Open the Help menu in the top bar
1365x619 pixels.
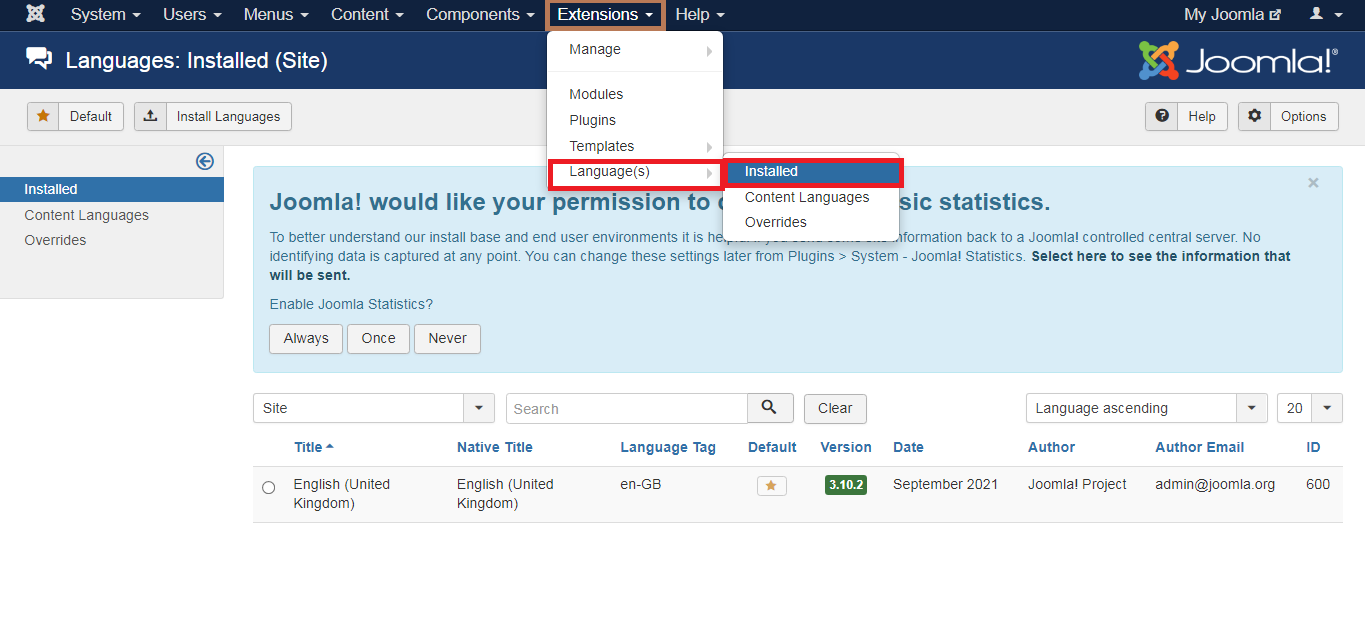coord(700,14)
